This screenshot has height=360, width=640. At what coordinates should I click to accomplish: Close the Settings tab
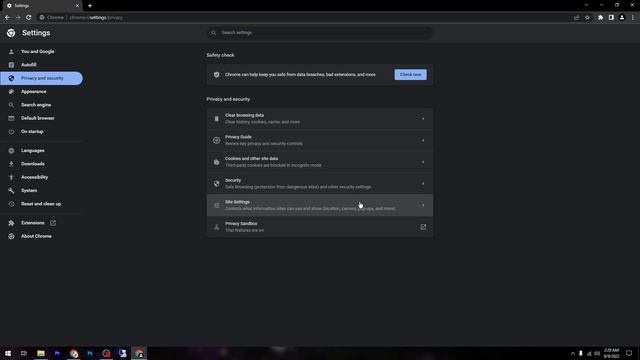[x=77, y=6]
